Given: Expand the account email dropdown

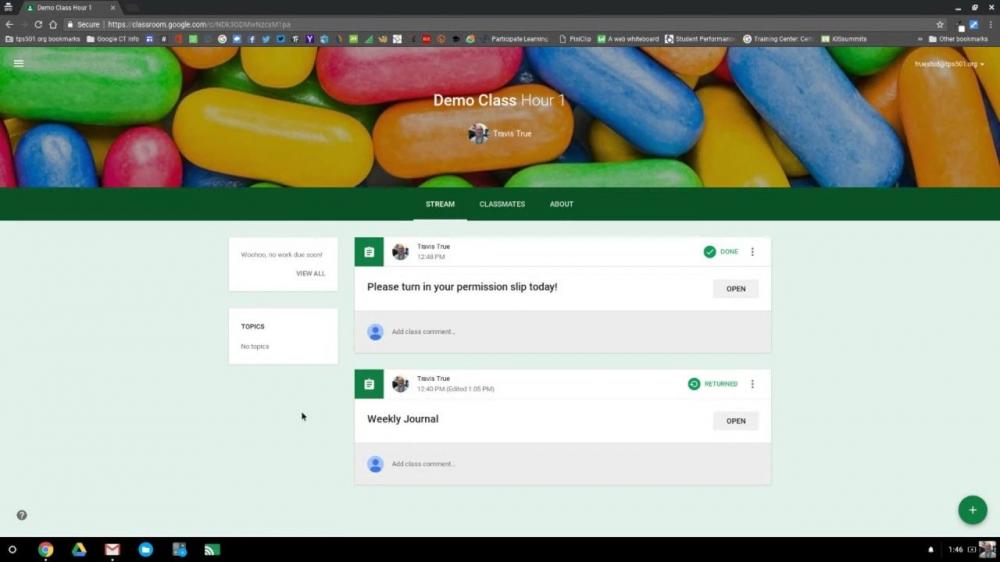Looking at the screenshot, I should (x=949, y=64).
